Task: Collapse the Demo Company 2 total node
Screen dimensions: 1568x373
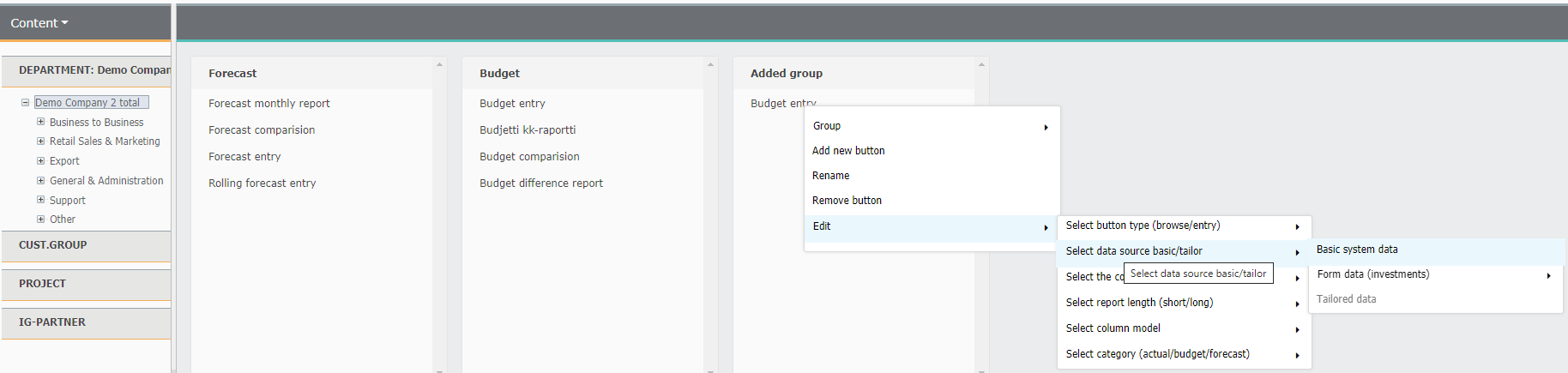Action: click(x=25, y=102)
